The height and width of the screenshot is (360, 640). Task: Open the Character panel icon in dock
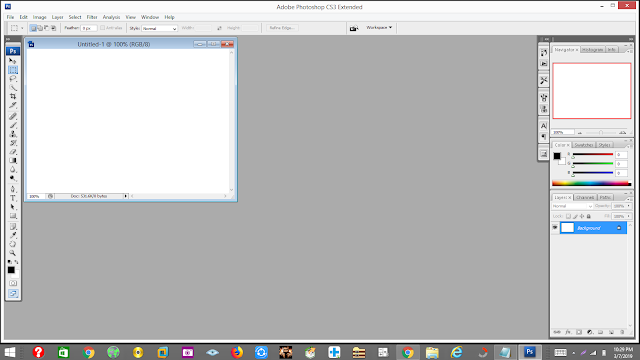[x=543, y=126]
